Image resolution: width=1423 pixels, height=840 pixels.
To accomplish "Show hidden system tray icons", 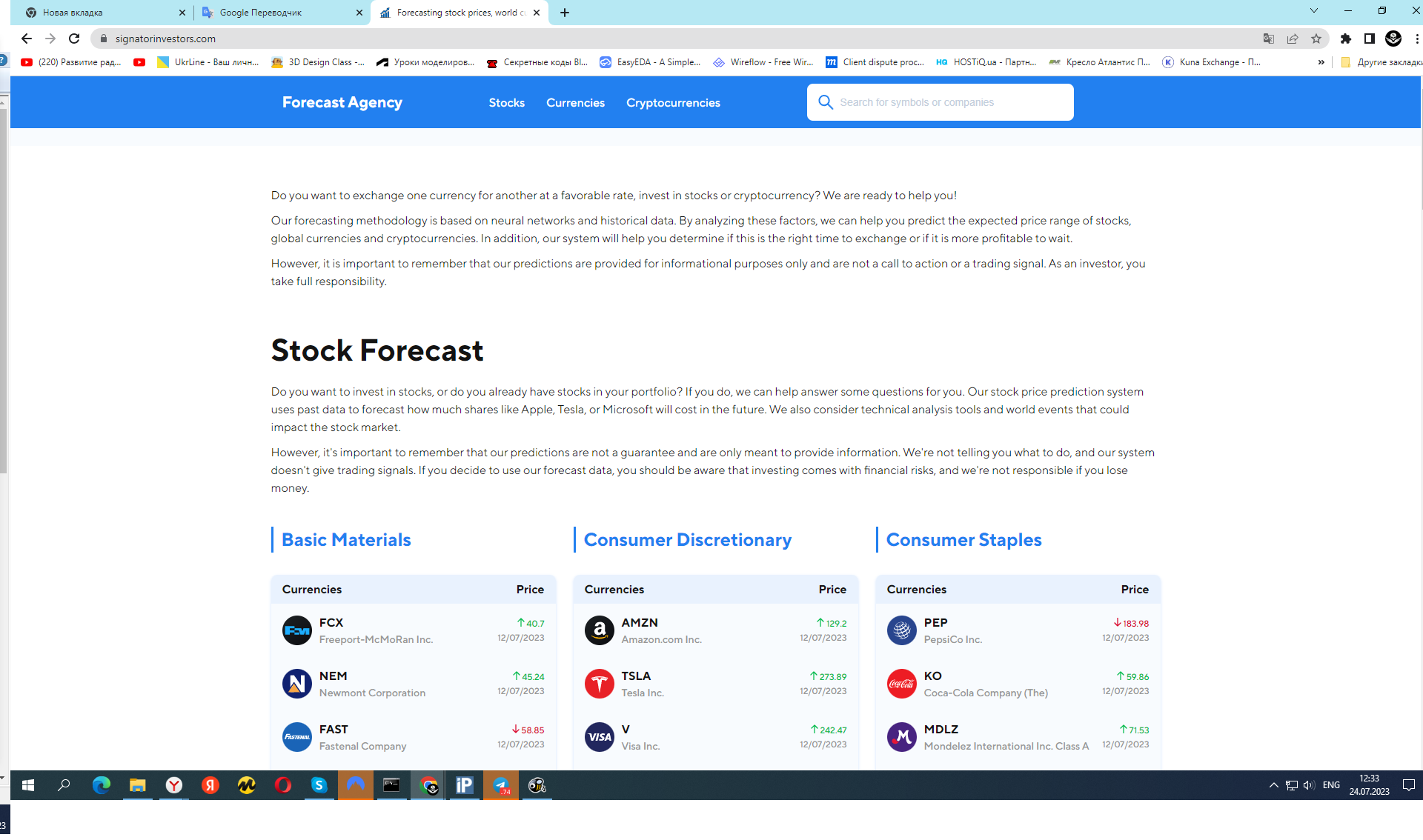I will (1273, 785).
